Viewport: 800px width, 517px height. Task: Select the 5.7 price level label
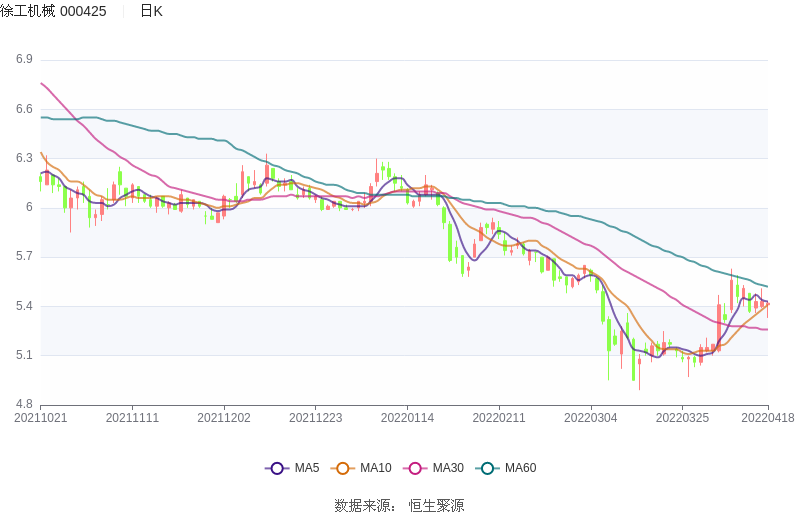[24, 257]
